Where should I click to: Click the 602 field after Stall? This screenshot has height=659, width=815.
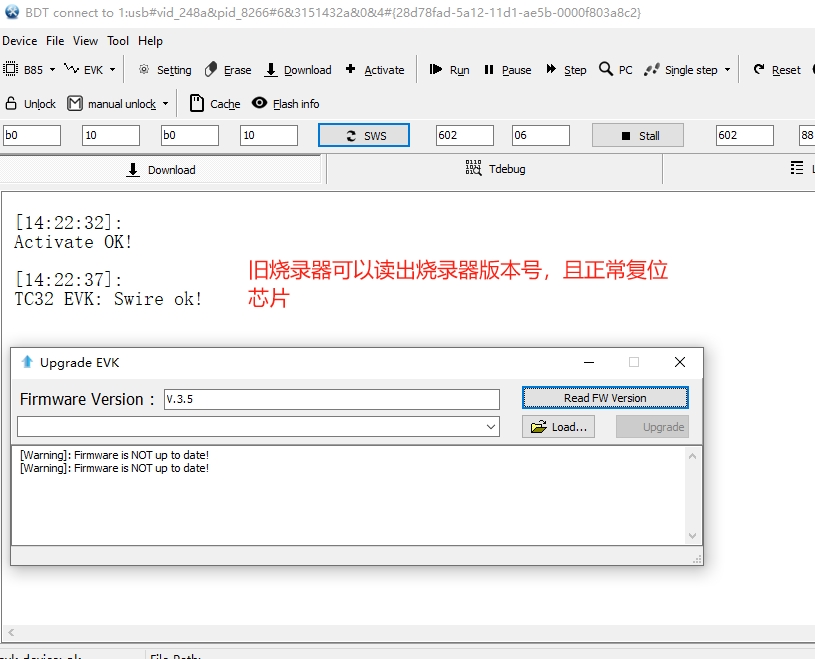click(x=745, y=135)
